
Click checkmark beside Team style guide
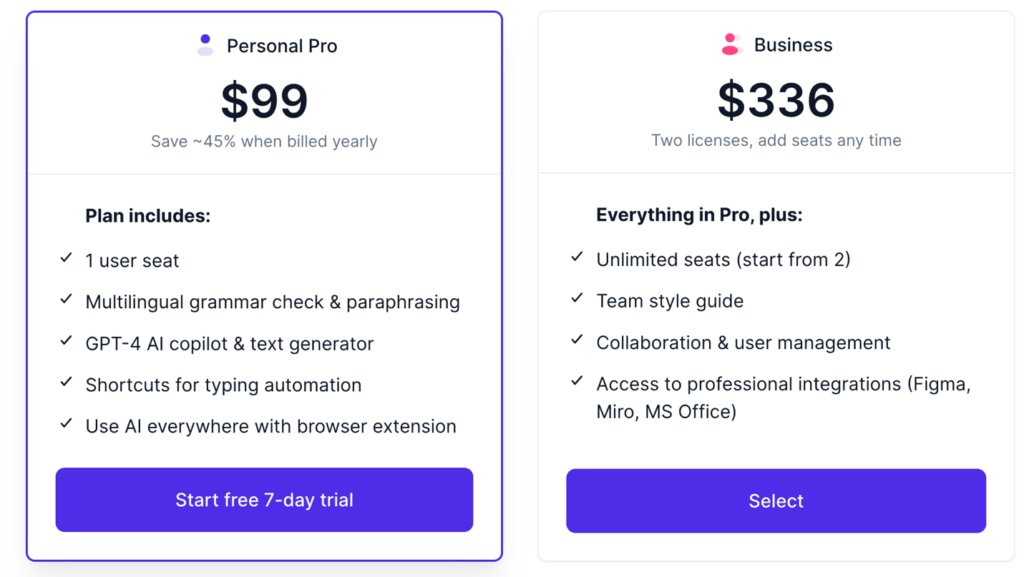click(x=577, y=298)
